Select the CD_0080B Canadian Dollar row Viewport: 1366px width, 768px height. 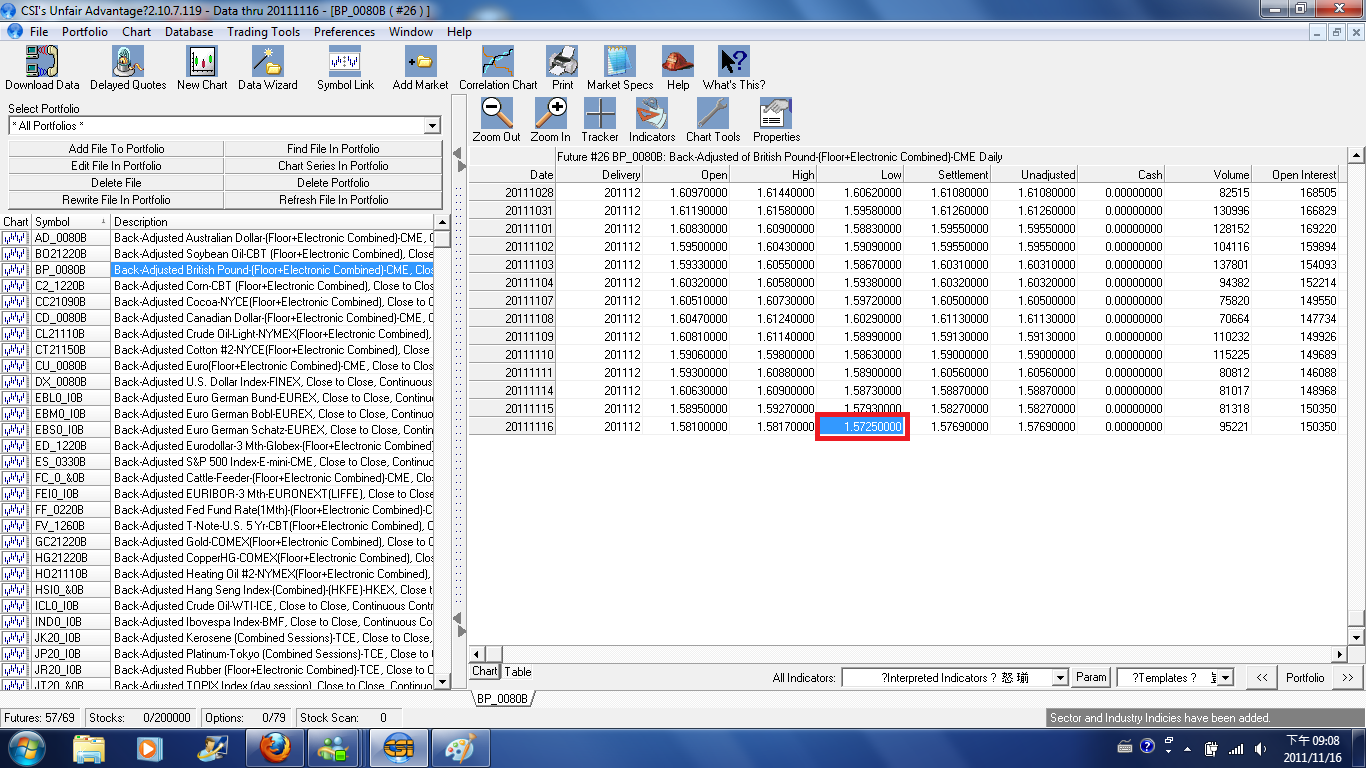coord(217,318)
